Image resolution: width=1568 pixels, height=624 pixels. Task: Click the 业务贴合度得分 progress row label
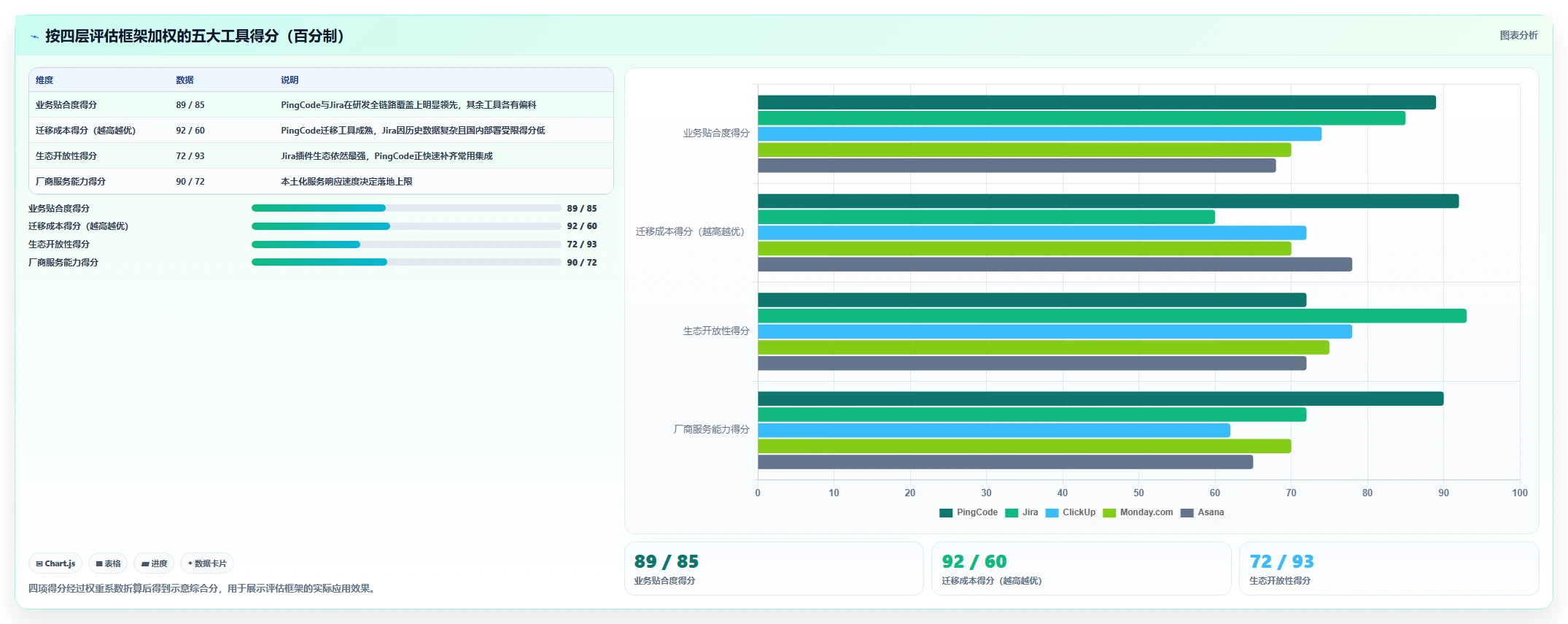[59, 209]
